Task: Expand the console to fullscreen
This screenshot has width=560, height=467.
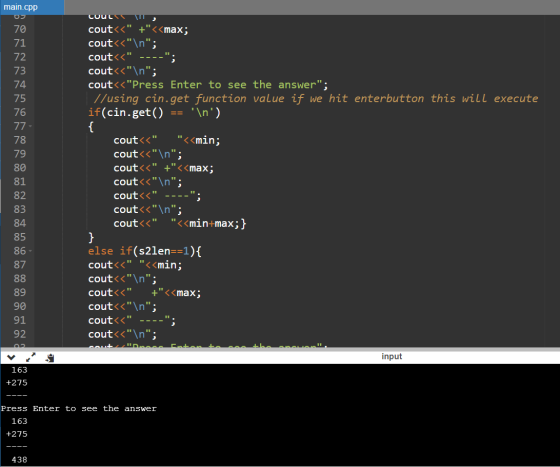Action: [x=31, y=357]
